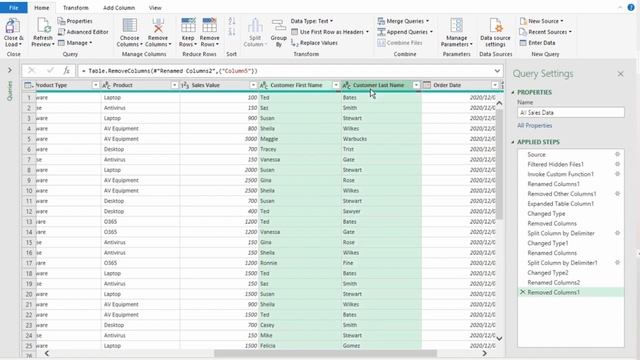Open the Data Type: Text dropdown
This screenshot has width=640, height=360.
click(312, 21)
